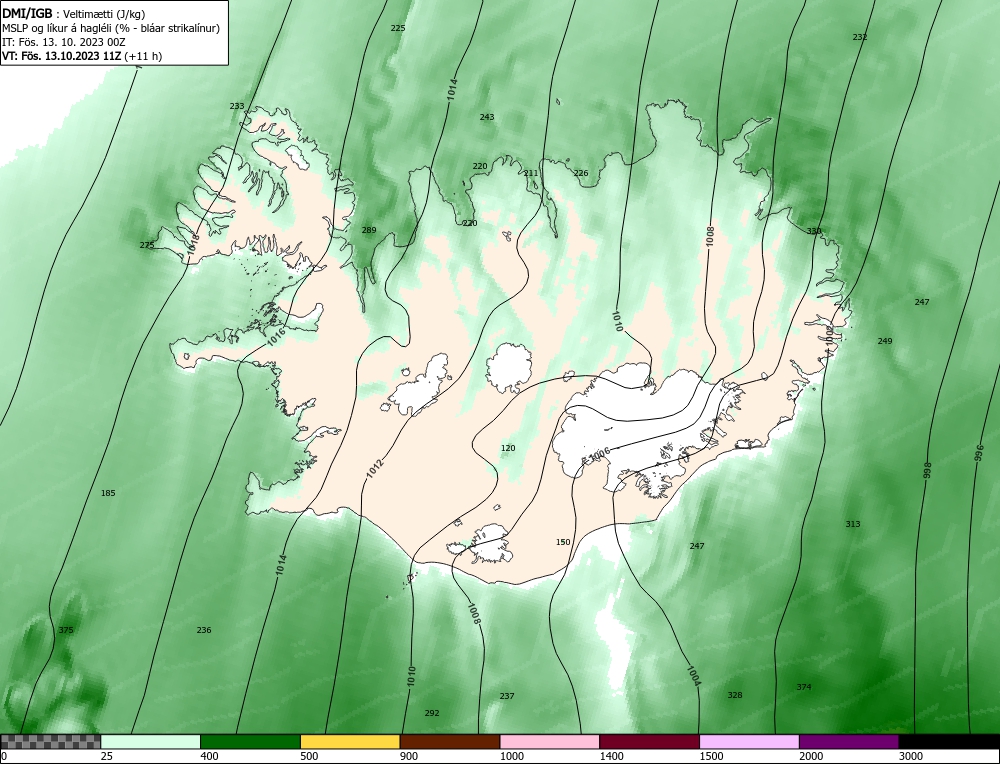Click the maroon 1400–1500 legend swatch
Image resolution: width=1000 pixels, height=764 pixels.
(650, 742)
